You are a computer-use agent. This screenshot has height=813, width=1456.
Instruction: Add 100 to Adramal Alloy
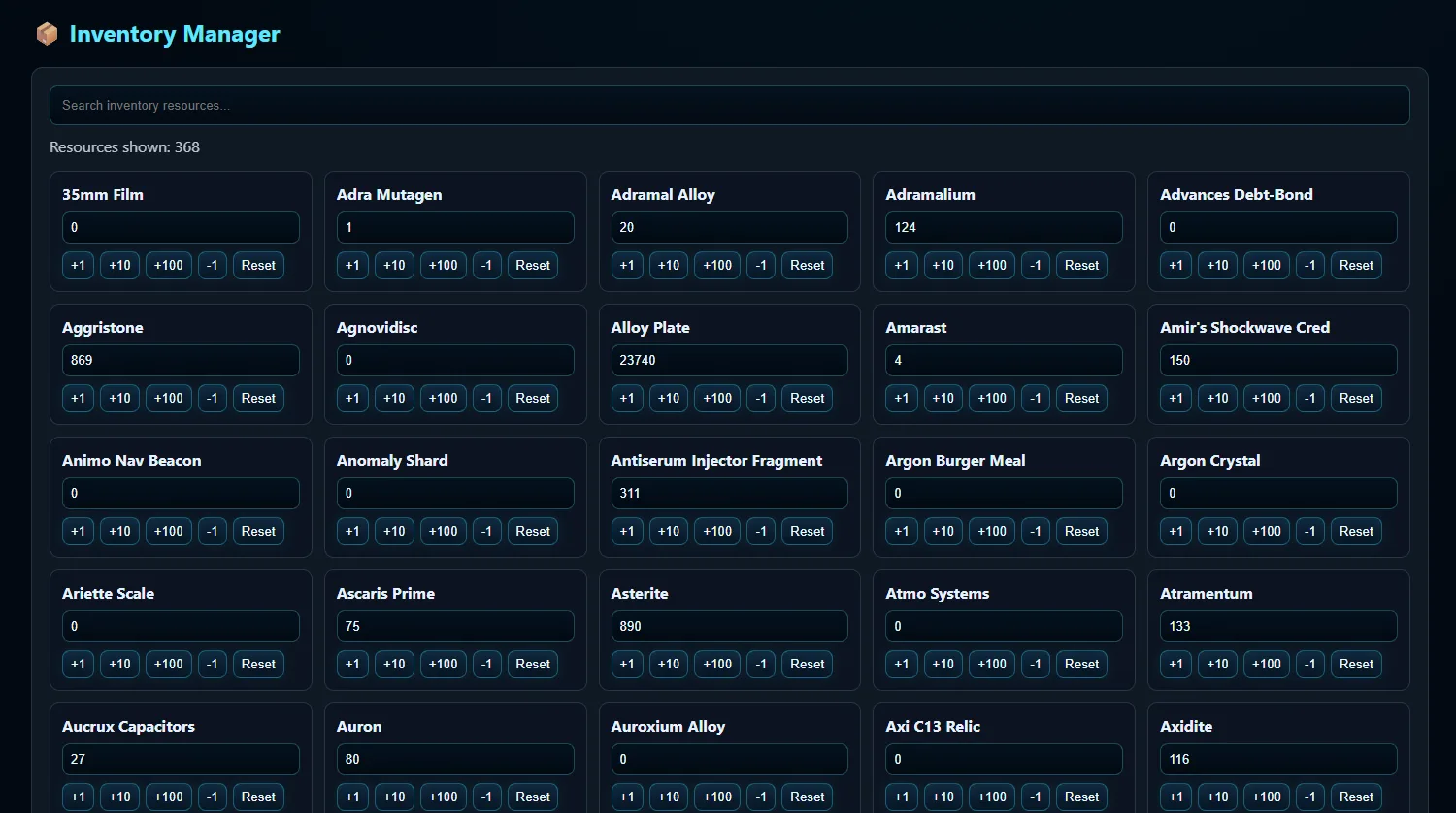[717, 265]
